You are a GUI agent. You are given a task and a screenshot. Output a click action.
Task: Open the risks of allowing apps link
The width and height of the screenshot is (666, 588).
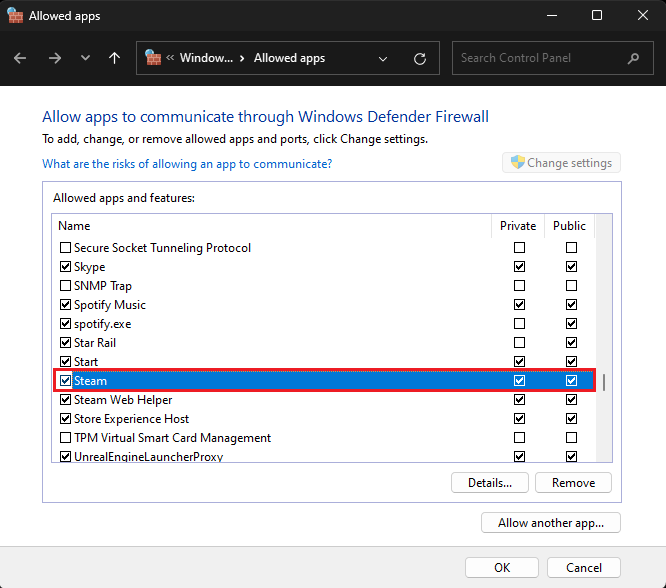pos(187,163)
